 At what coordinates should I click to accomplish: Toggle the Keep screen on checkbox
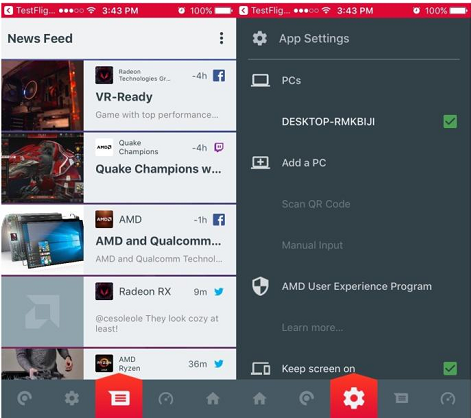click(450, 368)
